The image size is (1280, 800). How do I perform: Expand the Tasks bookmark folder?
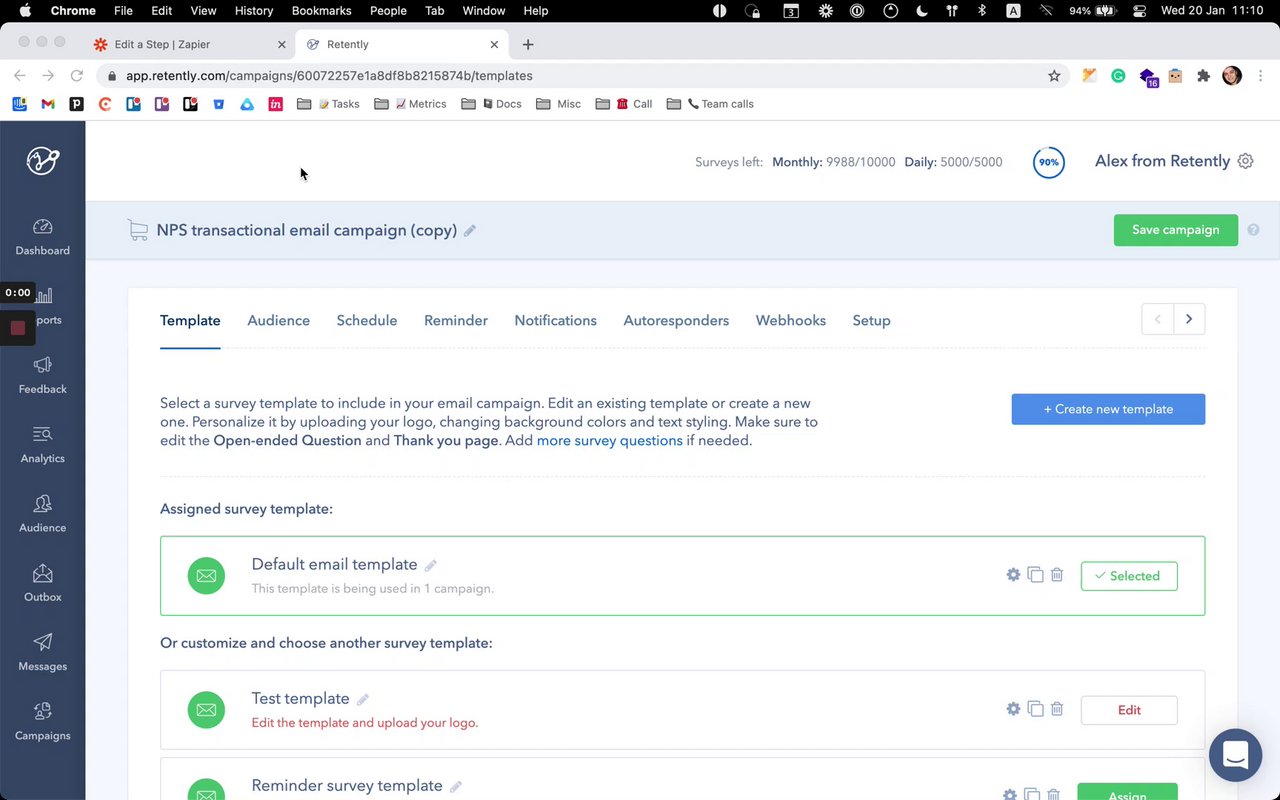click(x=328, y=104)
